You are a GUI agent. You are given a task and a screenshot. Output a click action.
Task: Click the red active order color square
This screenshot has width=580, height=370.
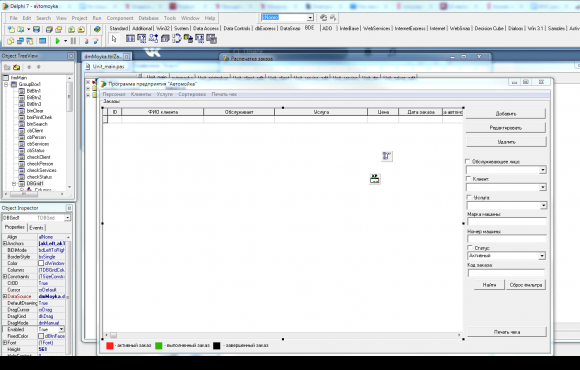[110, 346]
